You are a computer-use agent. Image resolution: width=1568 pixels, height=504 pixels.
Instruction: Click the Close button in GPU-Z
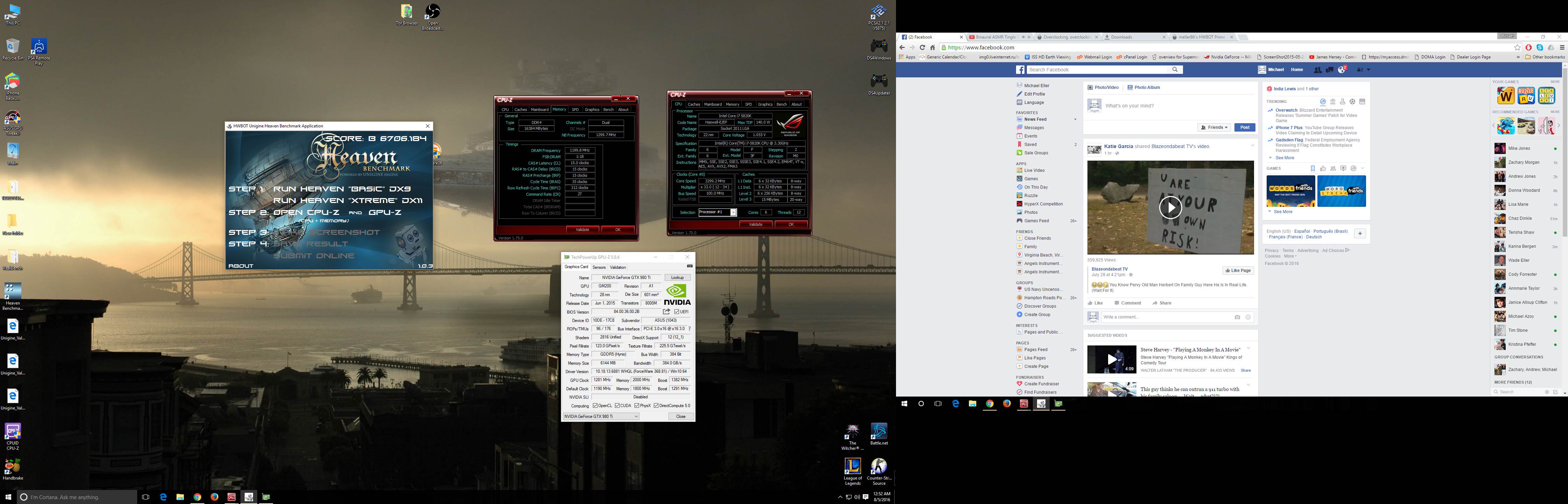[680, 416]
